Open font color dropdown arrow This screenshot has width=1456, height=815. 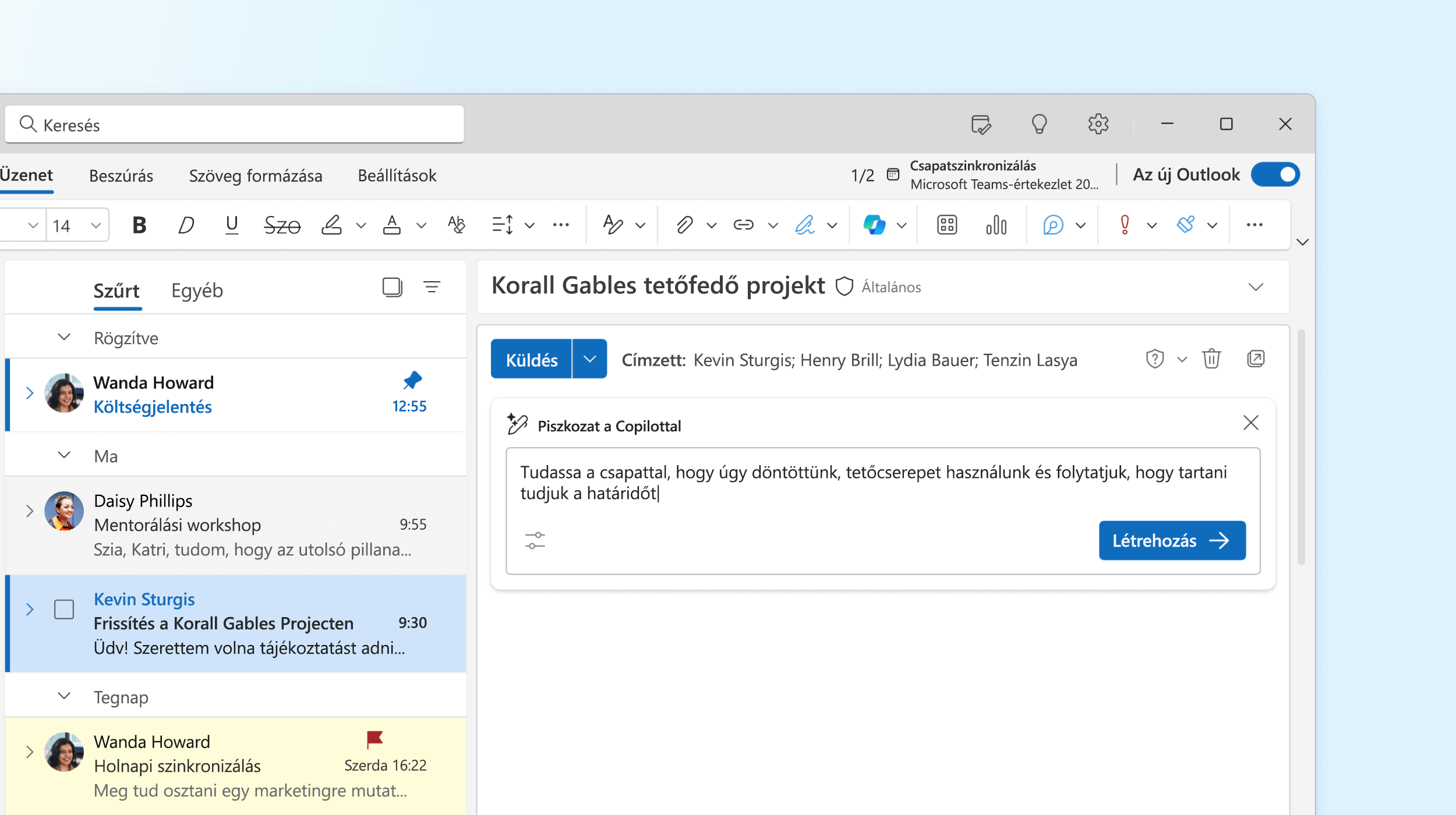(421, 225)
